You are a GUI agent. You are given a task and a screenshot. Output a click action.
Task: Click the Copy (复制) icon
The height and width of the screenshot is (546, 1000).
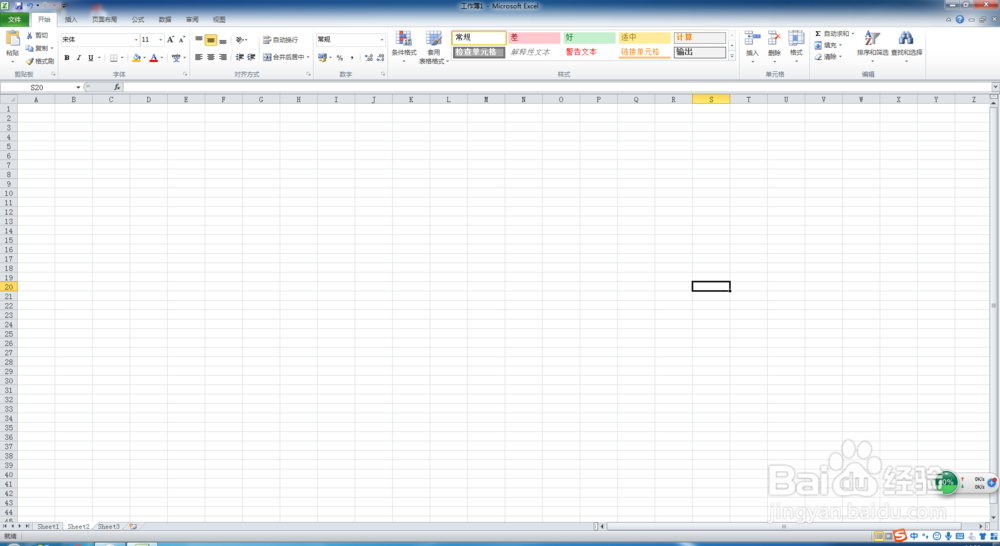29,48
